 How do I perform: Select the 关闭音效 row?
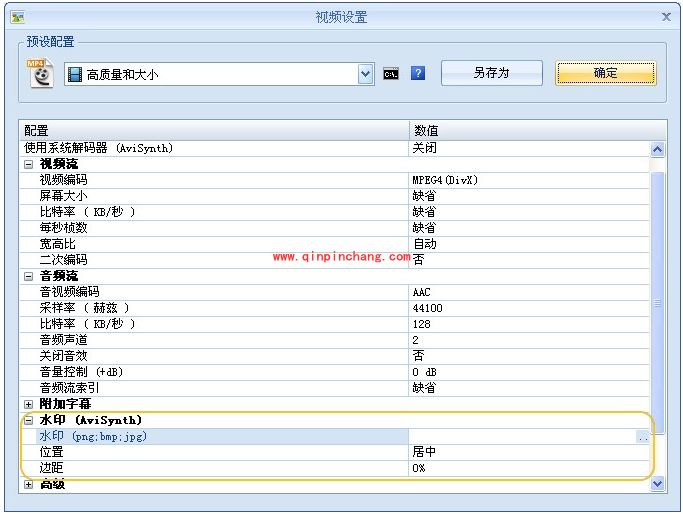point(335,356)
